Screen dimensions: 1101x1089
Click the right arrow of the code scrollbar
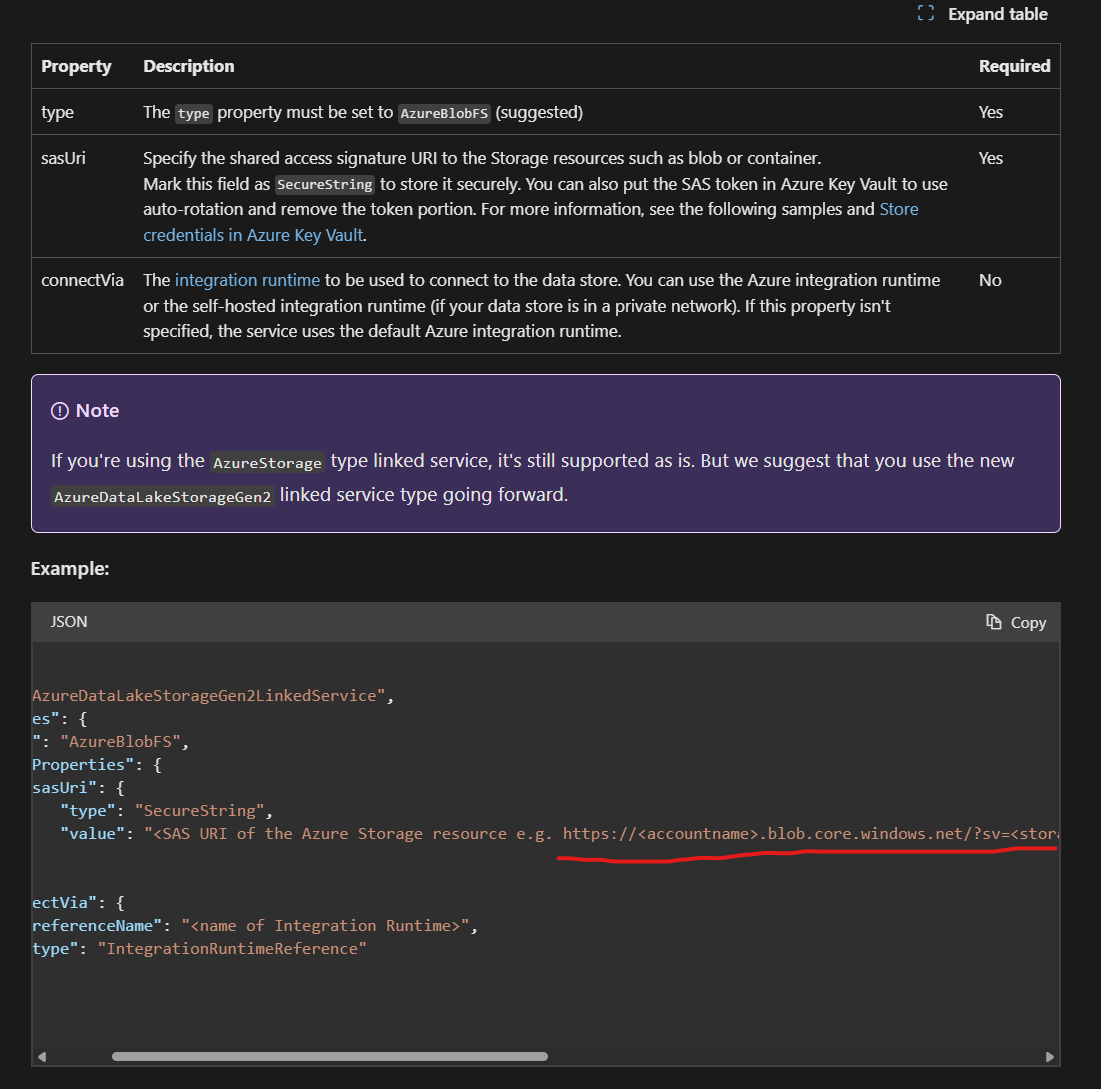click(x=1050, y=1057)
